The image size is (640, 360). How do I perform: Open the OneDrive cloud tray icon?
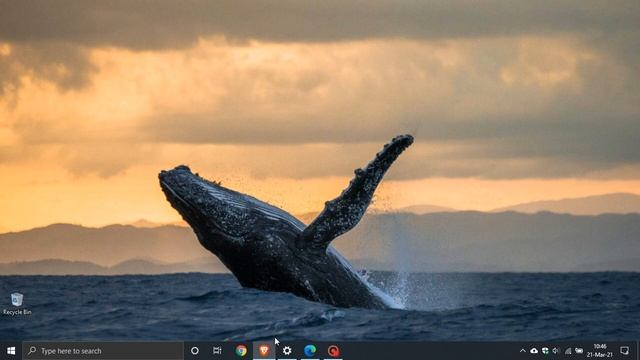[534, 351]
